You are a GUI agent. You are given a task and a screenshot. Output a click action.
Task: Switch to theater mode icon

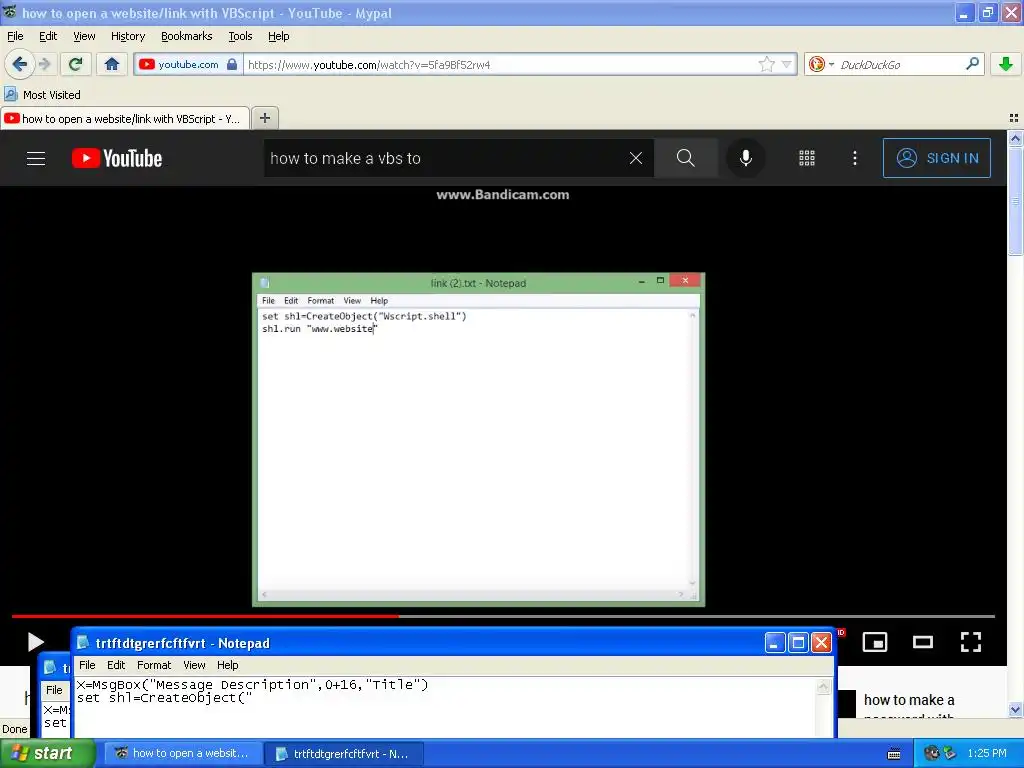[x=922, y=642]
